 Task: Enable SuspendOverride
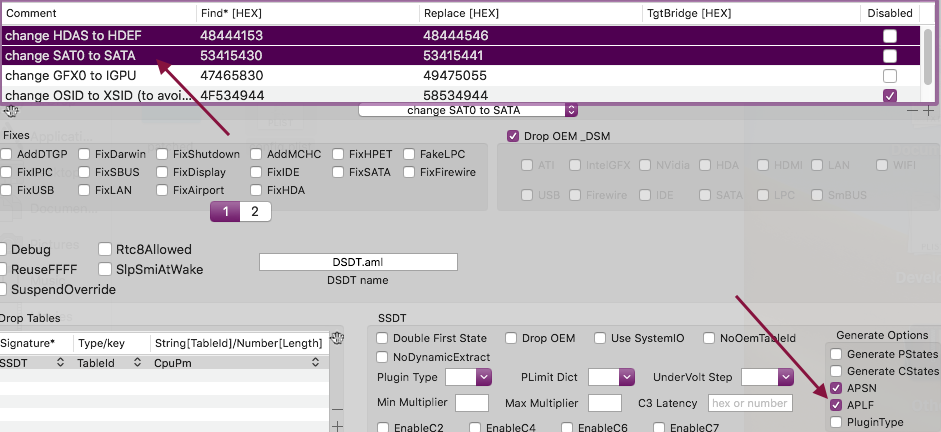4,289
